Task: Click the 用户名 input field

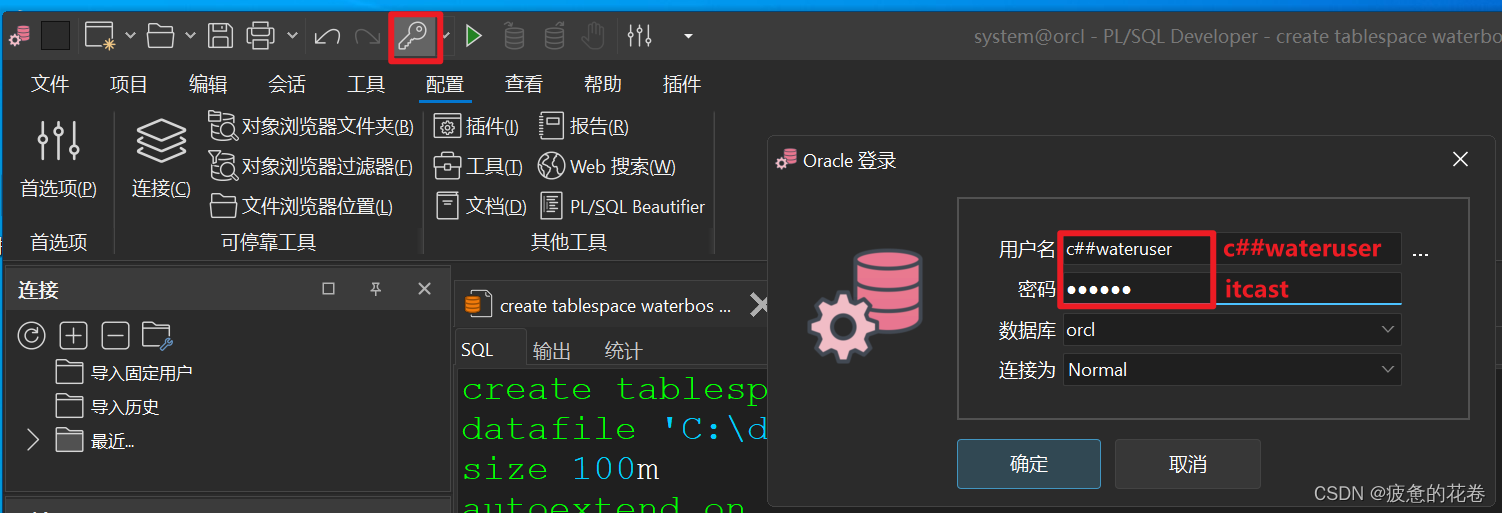Action: coord(1232,249)
